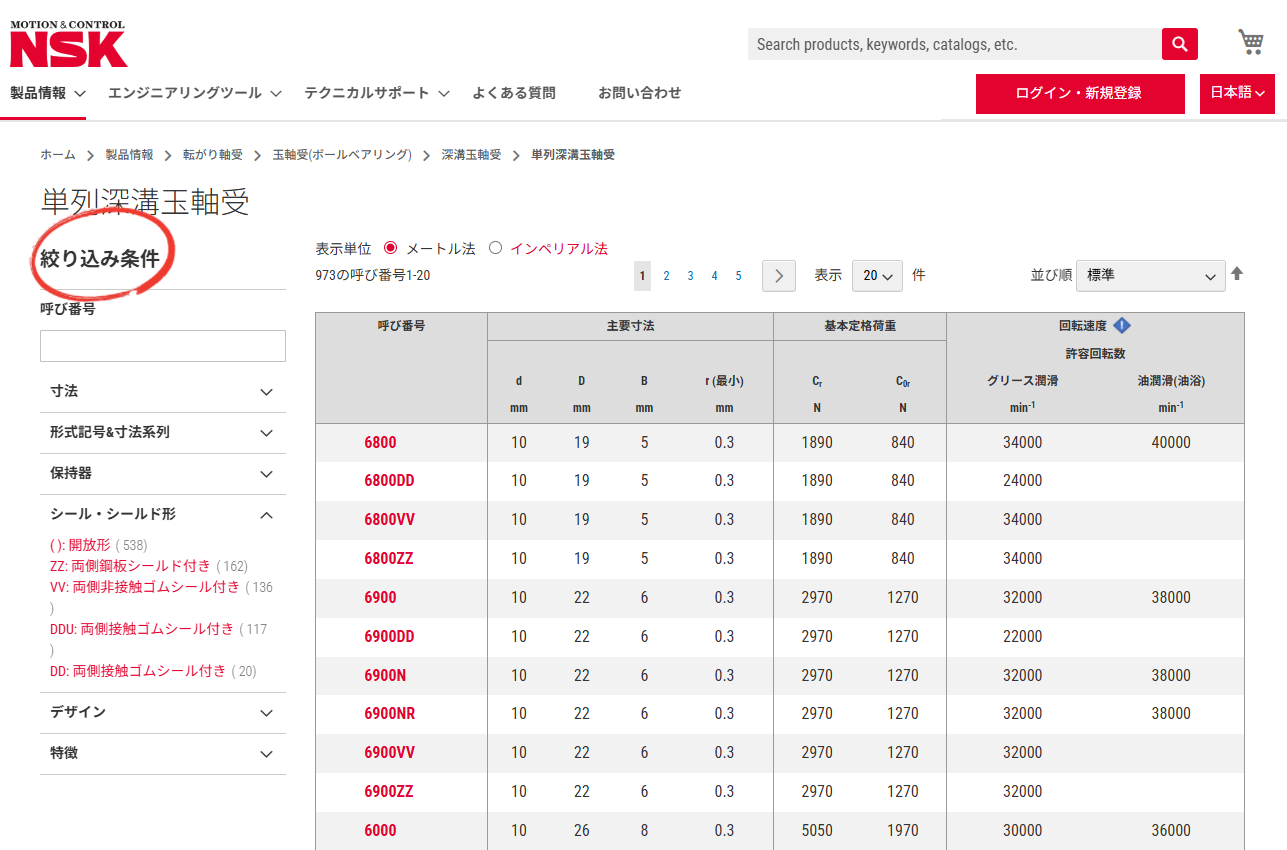Click the search magnifying glass icon
1287x850 pixels.
1178,43
